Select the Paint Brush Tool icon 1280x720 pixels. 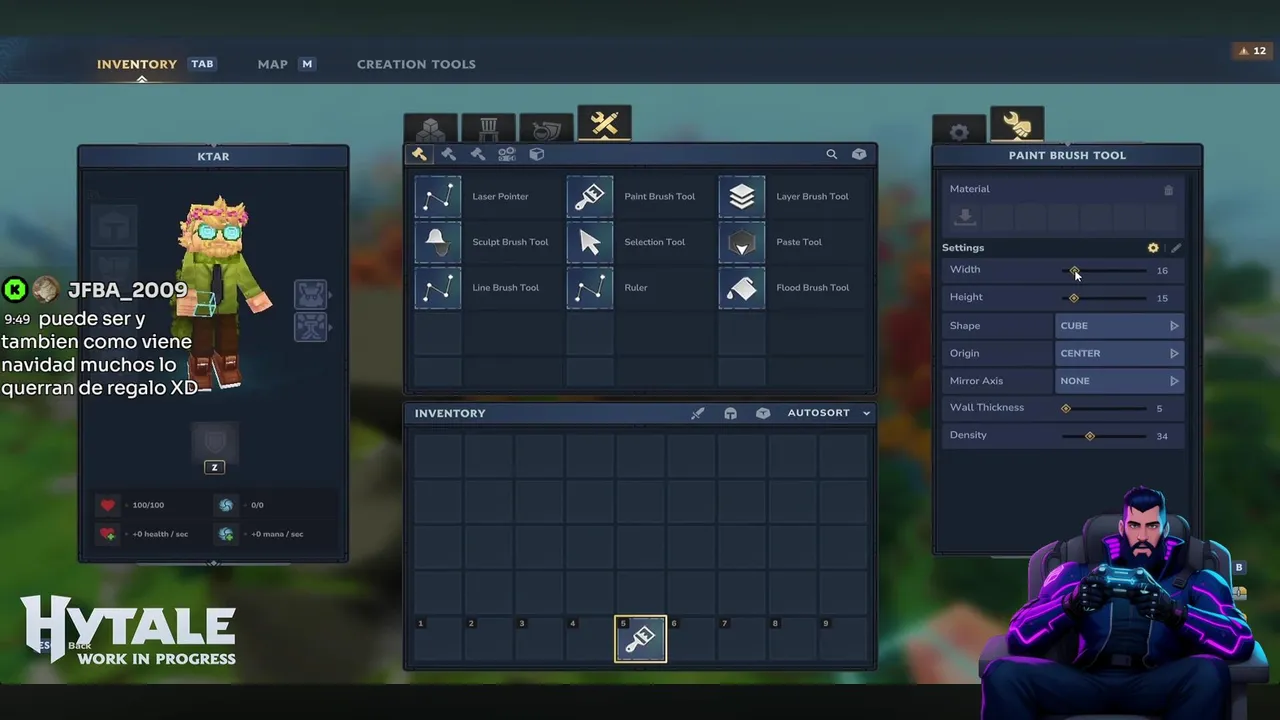click(x=590, y=197)
